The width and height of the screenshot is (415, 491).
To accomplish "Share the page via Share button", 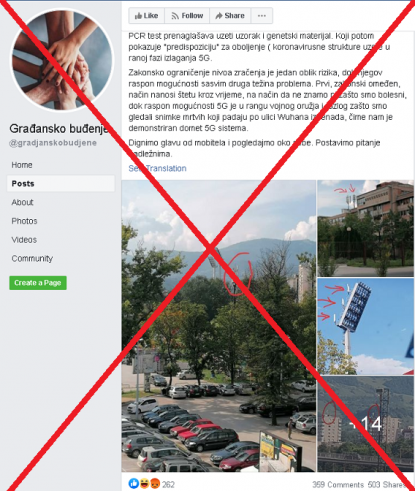I will pyautogui.click(x=230, y=16).
